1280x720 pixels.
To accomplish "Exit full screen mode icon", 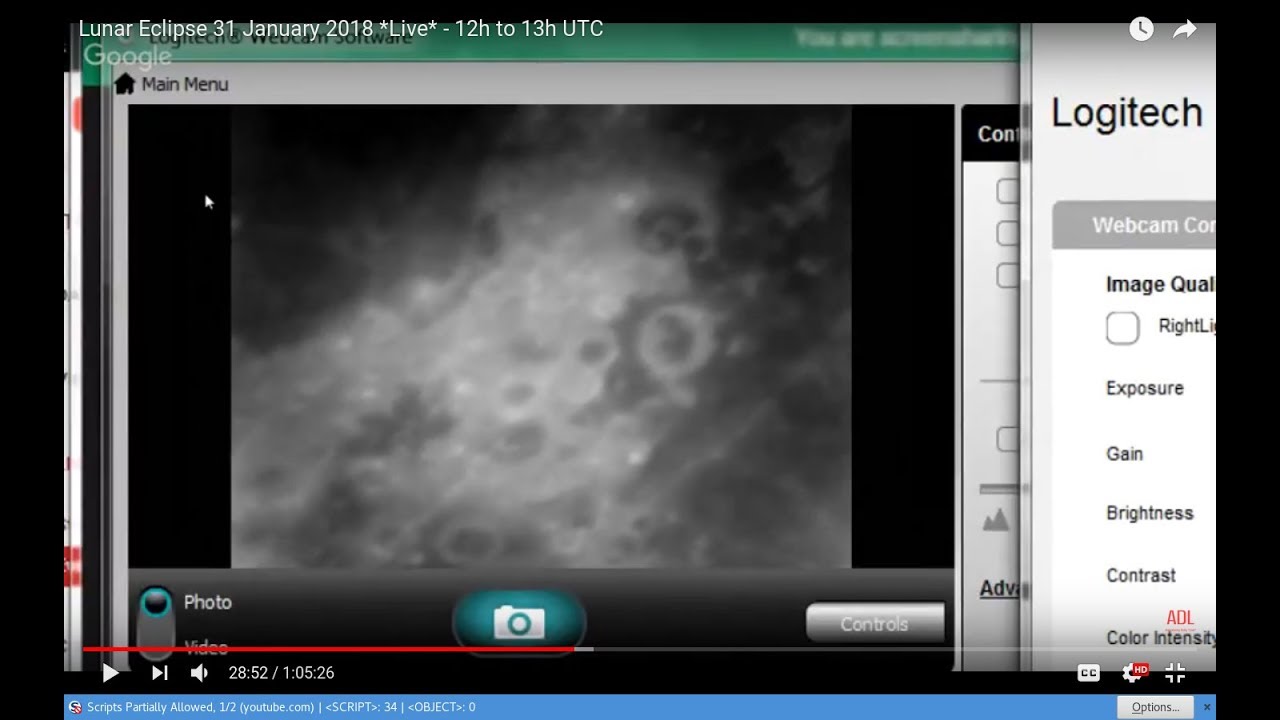I will tap(1175, 673).
